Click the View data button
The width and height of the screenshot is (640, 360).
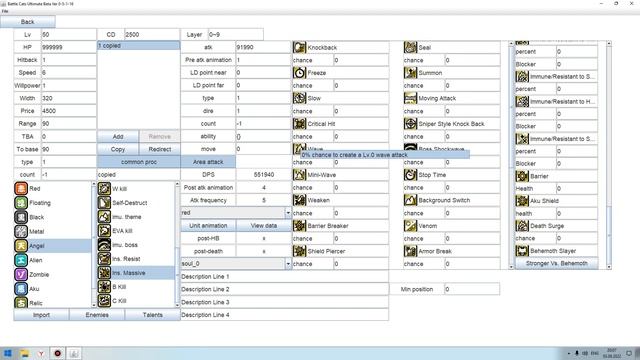click(x=264, y=225)
